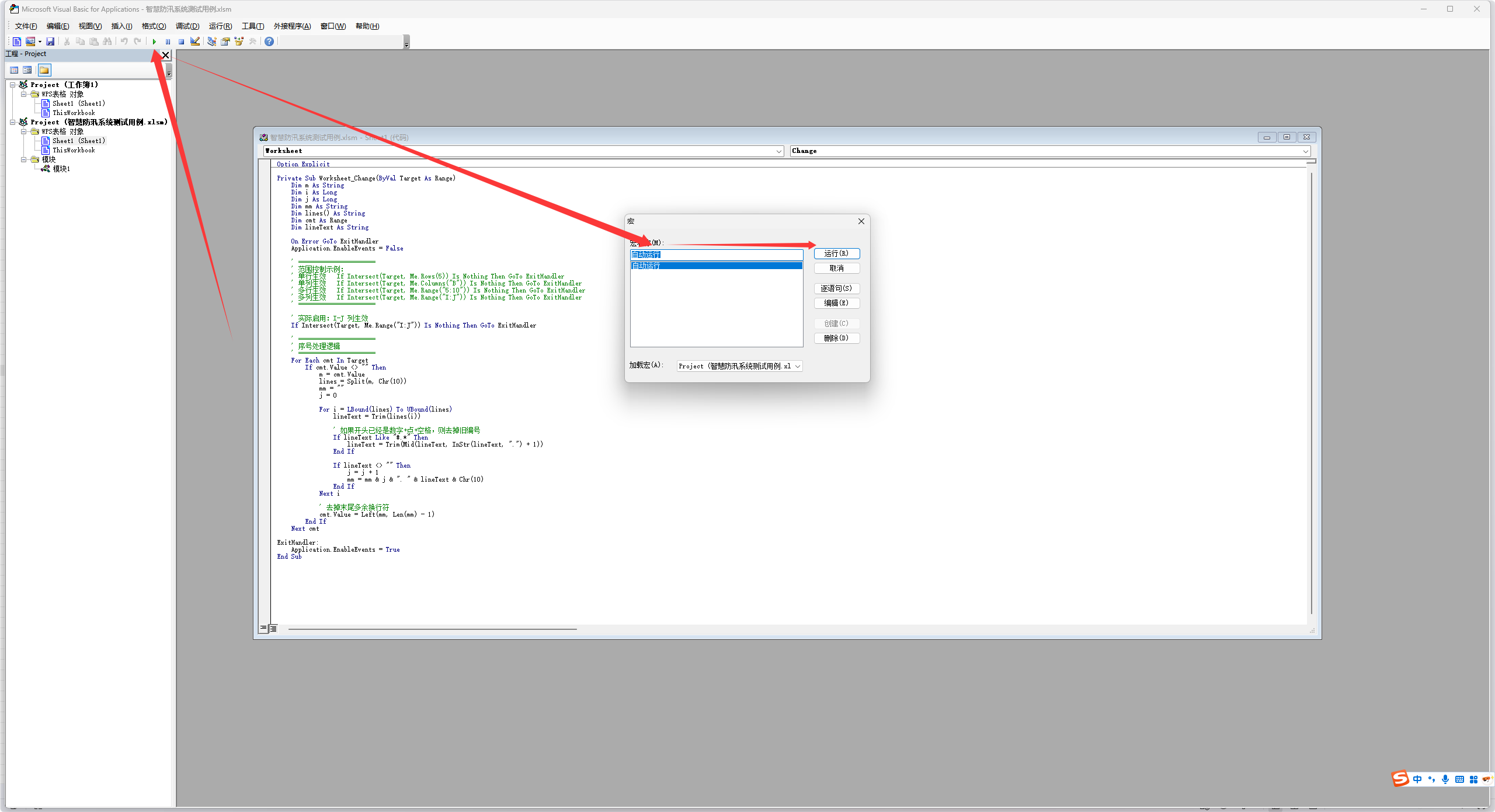1495x812 pixels.
Task: Open the Change procedure dropdown
Action: click(1305, 151)
